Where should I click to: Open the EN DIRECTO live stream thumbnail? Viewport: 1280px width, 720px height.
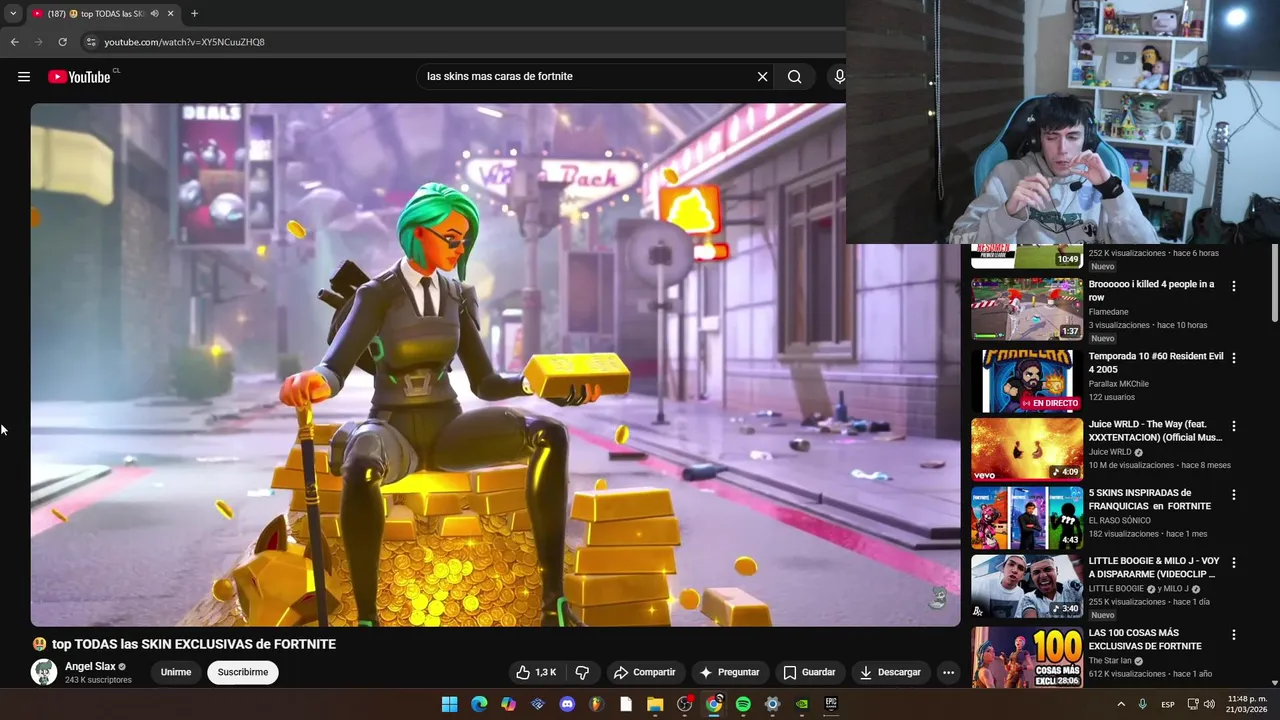1027,380
